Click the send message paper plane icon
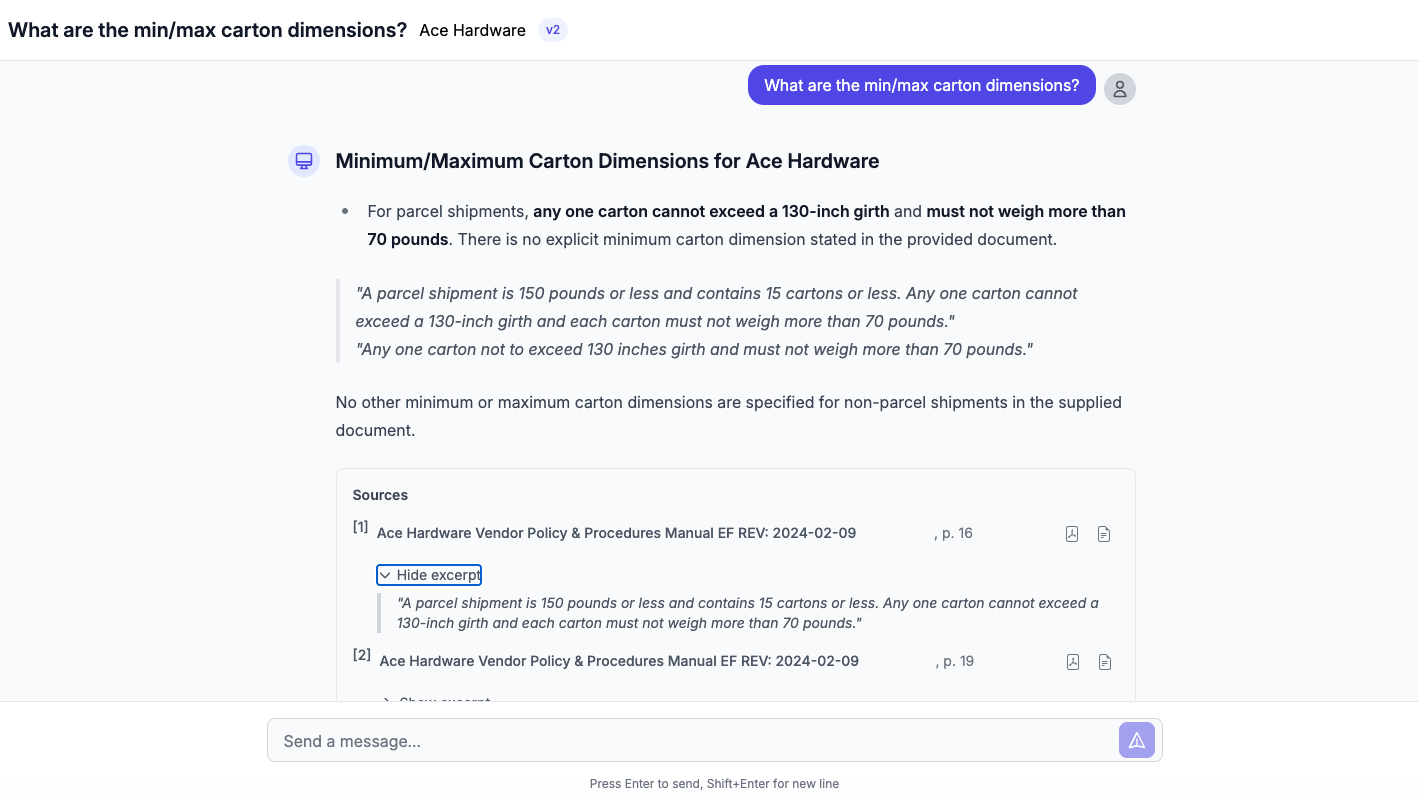 pyautogui.click(x=1137, y=740)
